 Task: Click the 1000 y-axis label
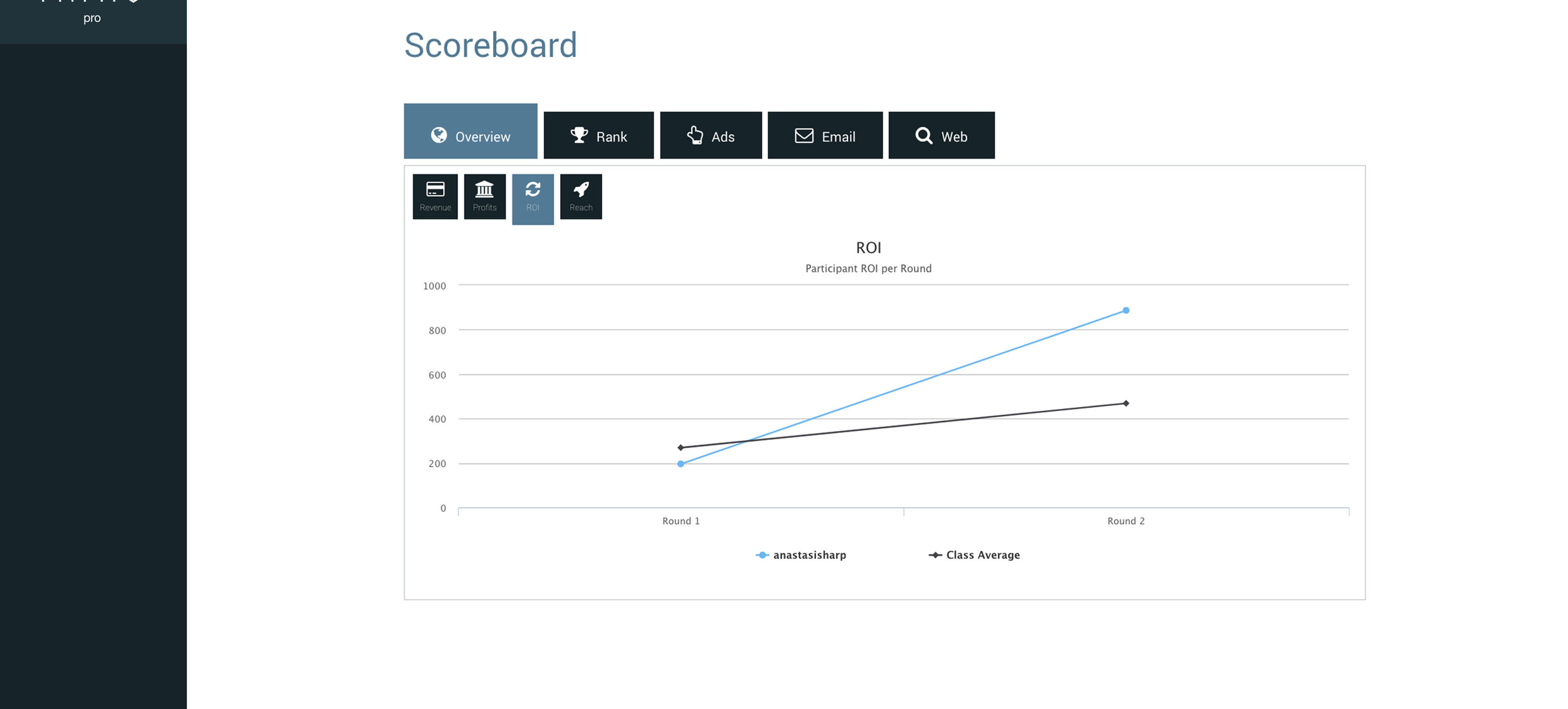[x=435, y=286]
